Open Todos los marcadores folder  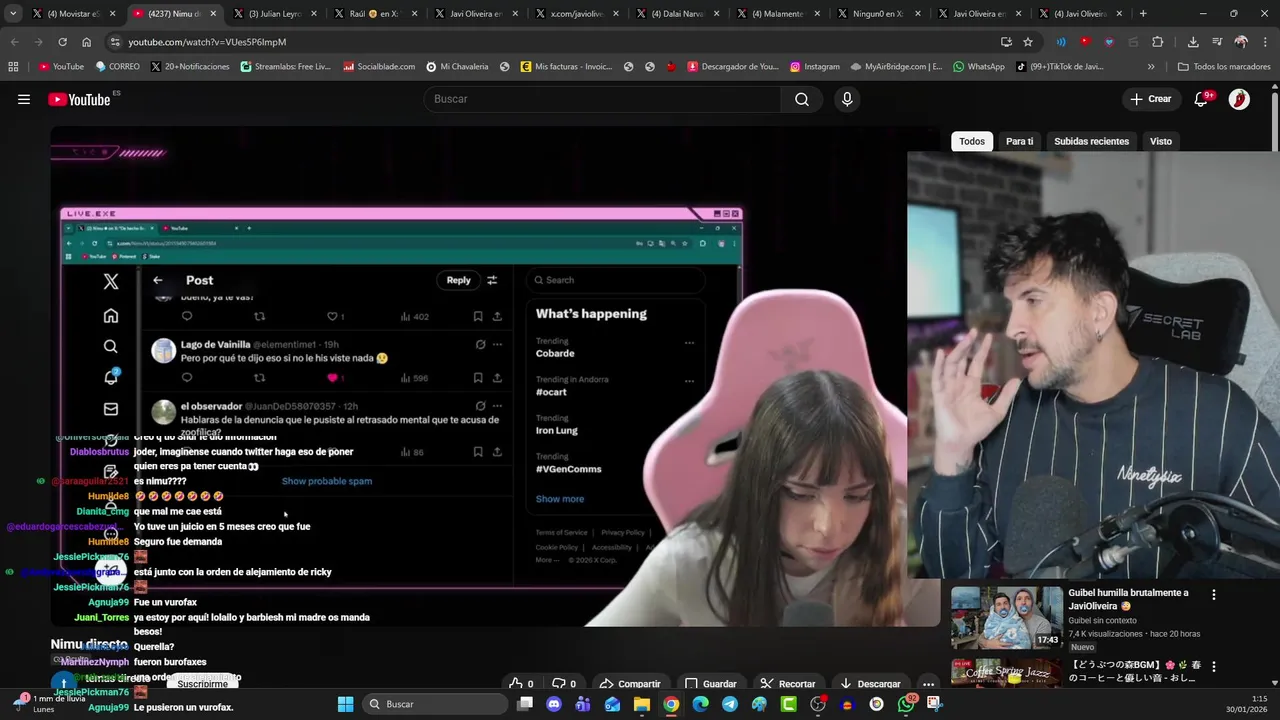(1224, 67)
